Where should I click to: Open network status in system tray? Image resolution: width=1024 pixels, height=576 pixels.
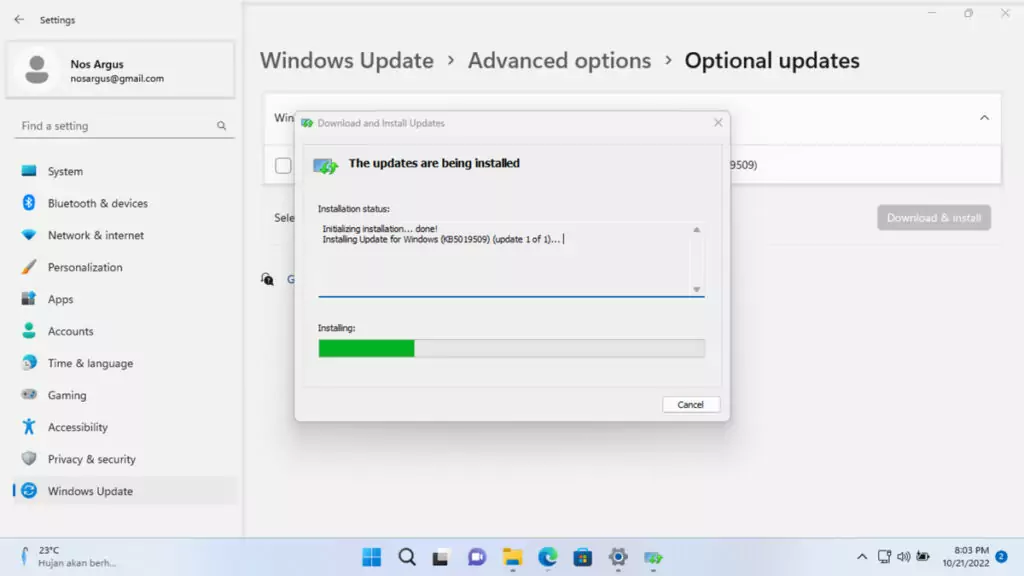point(884,557)
